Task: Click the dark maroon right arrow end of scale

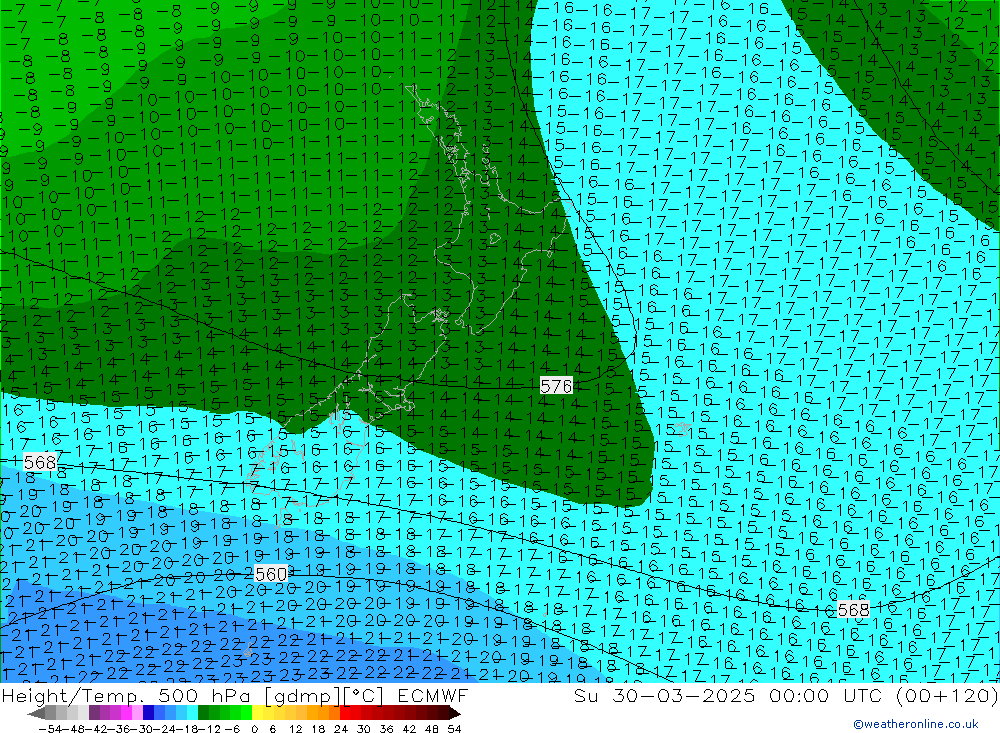Action: pos(455,713)
